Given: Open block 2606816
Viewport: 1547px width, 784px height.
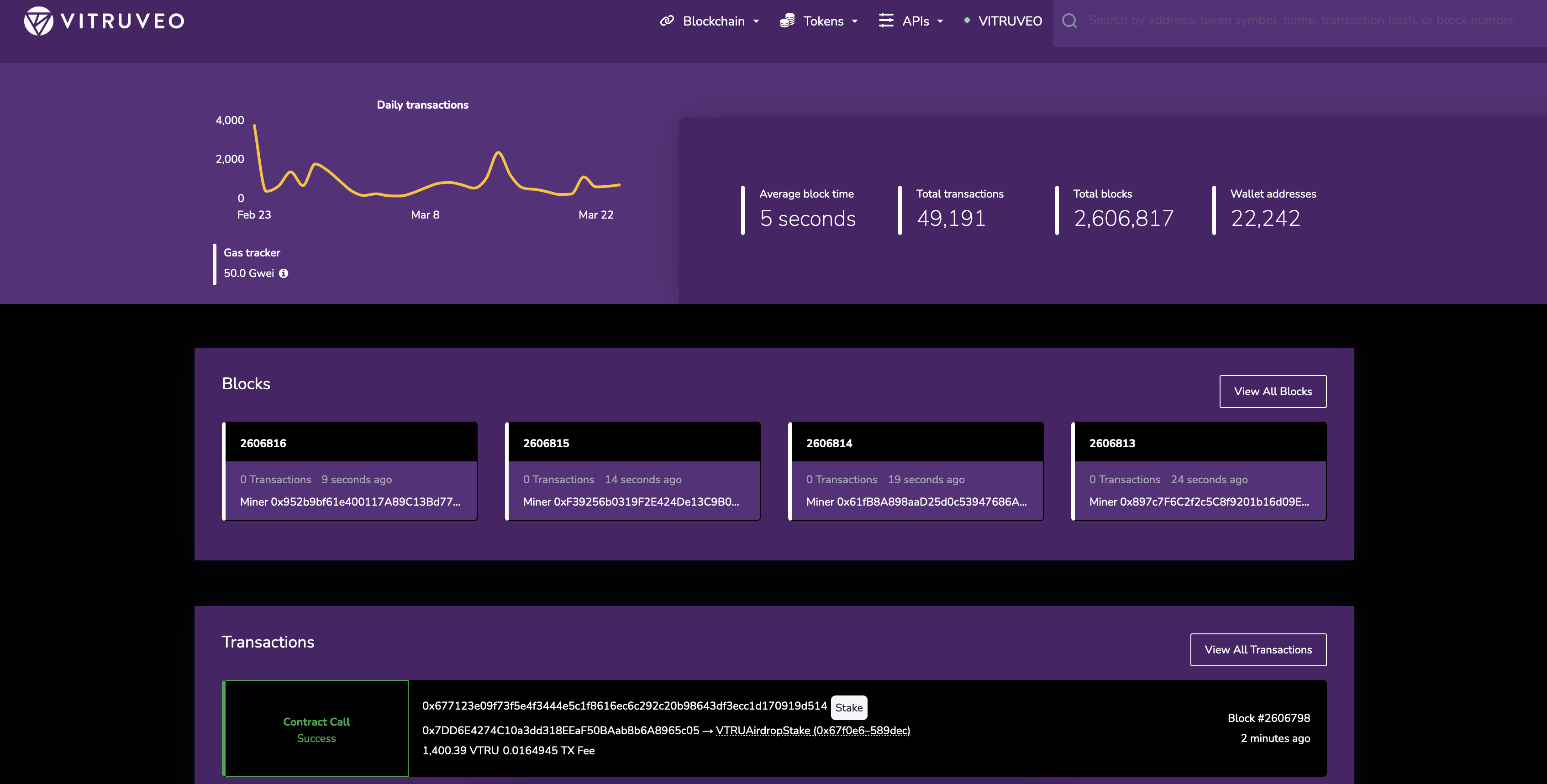Looking at the screenshot, I should pyautogui.click(x=263, y=443).
